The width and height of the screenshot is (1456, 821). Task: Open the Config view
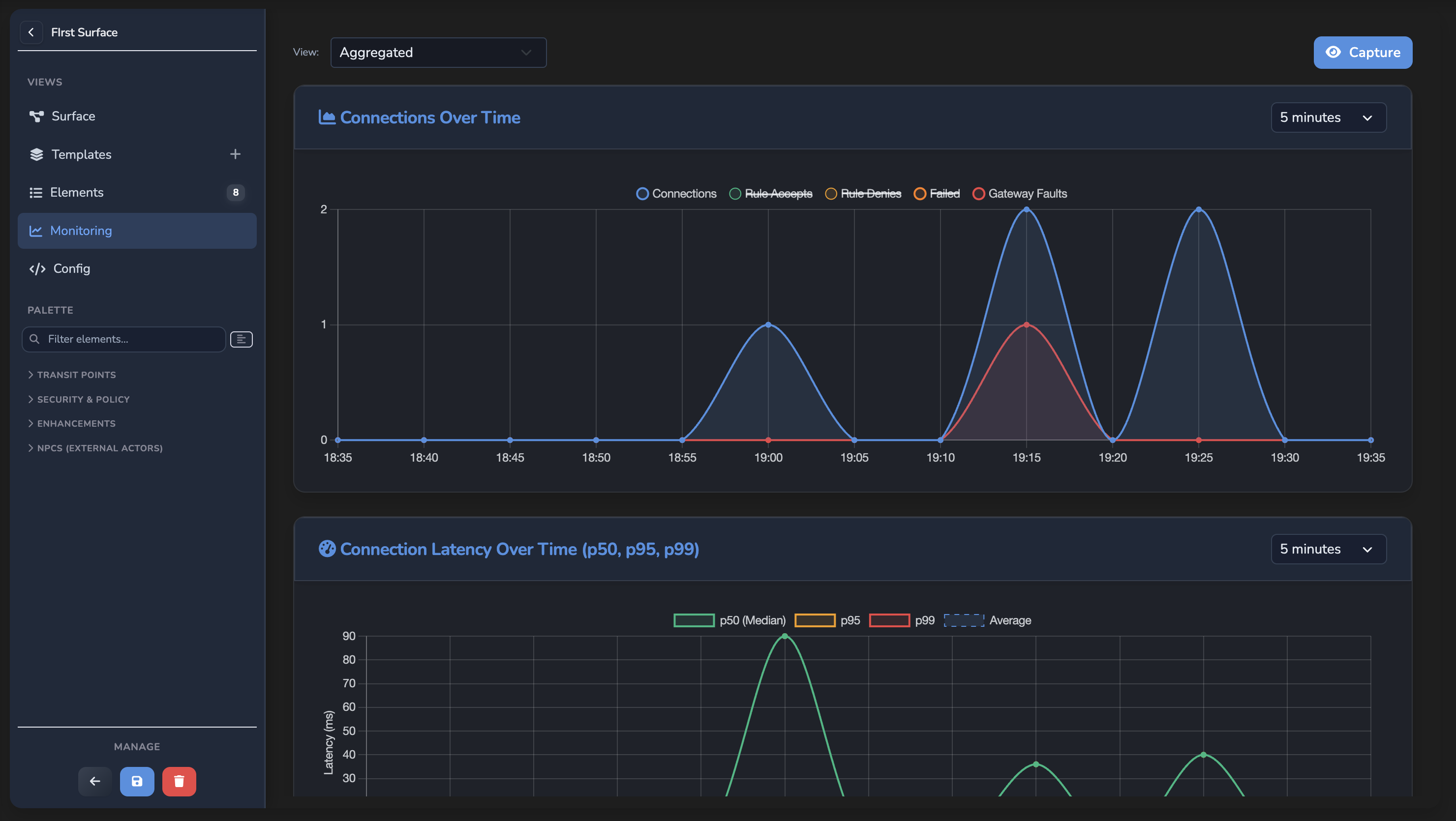pyautogui.click(x=137, y=268)
